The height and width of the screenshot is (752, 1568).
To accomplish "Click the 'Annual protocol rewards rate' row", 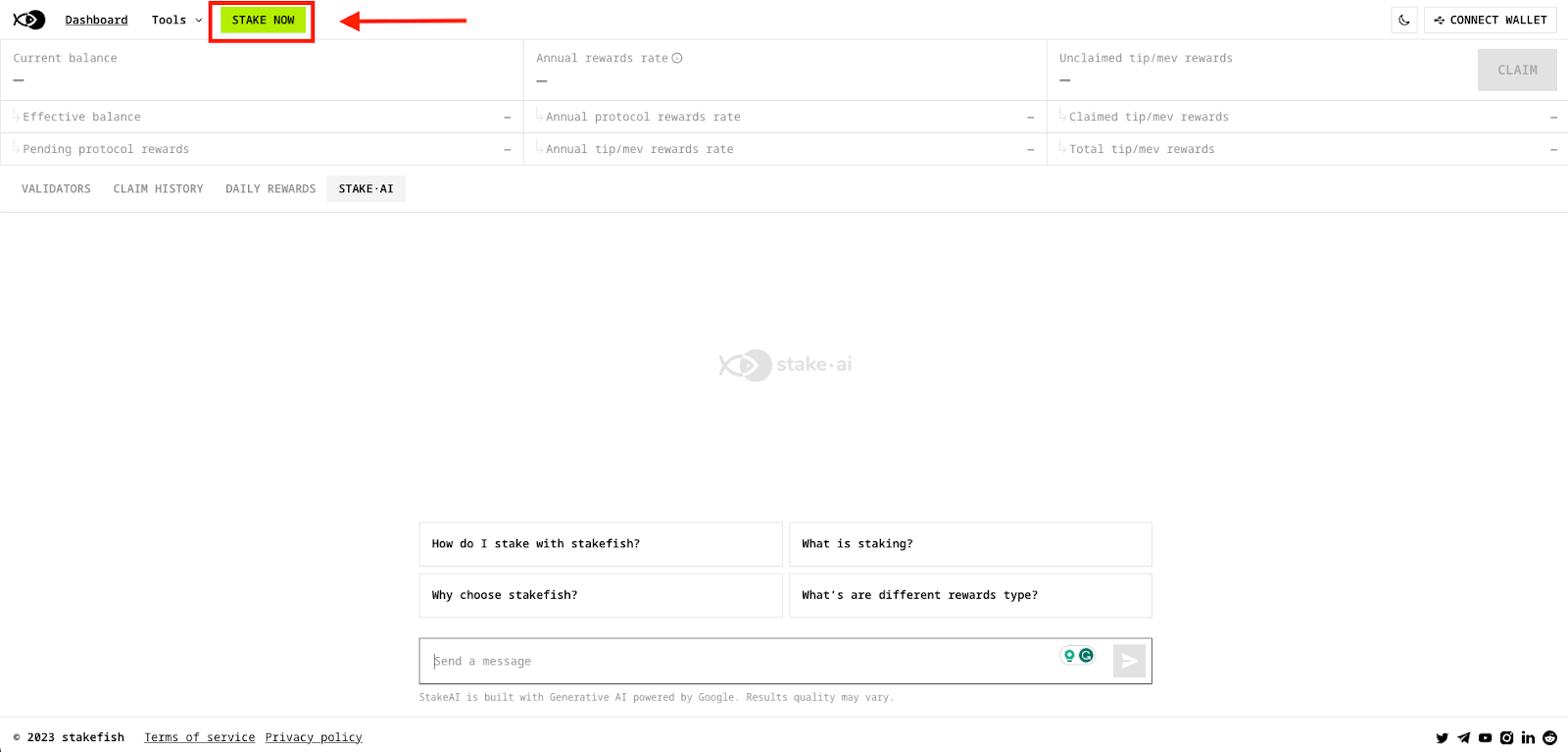I will click(x=785, y=117).
